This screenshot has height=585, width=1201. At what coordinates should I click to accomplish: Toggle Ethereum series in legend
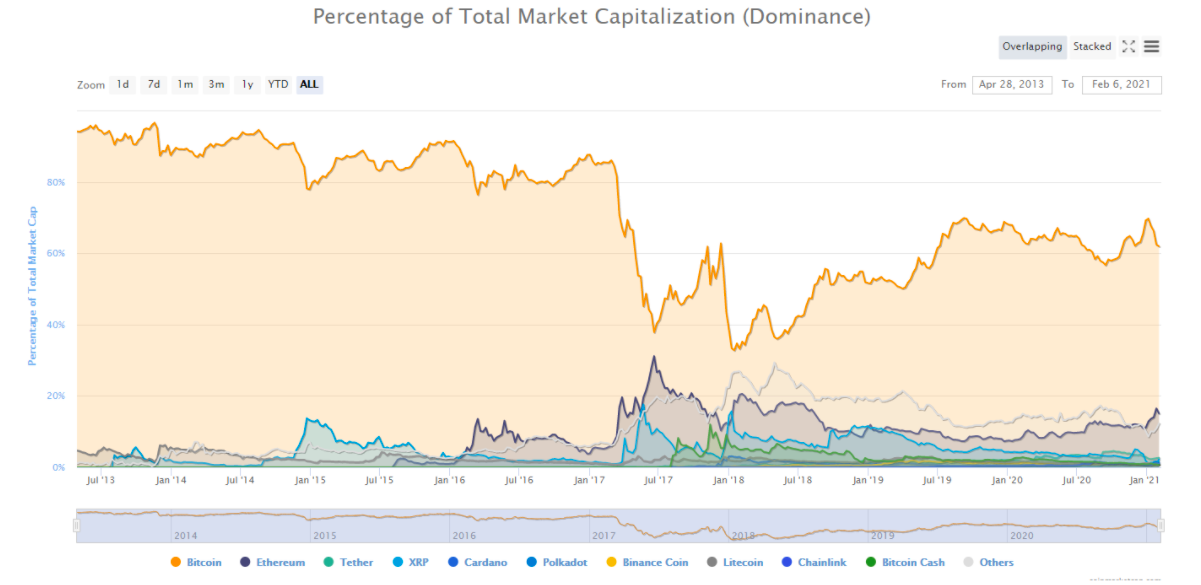[x=272, y=563]
